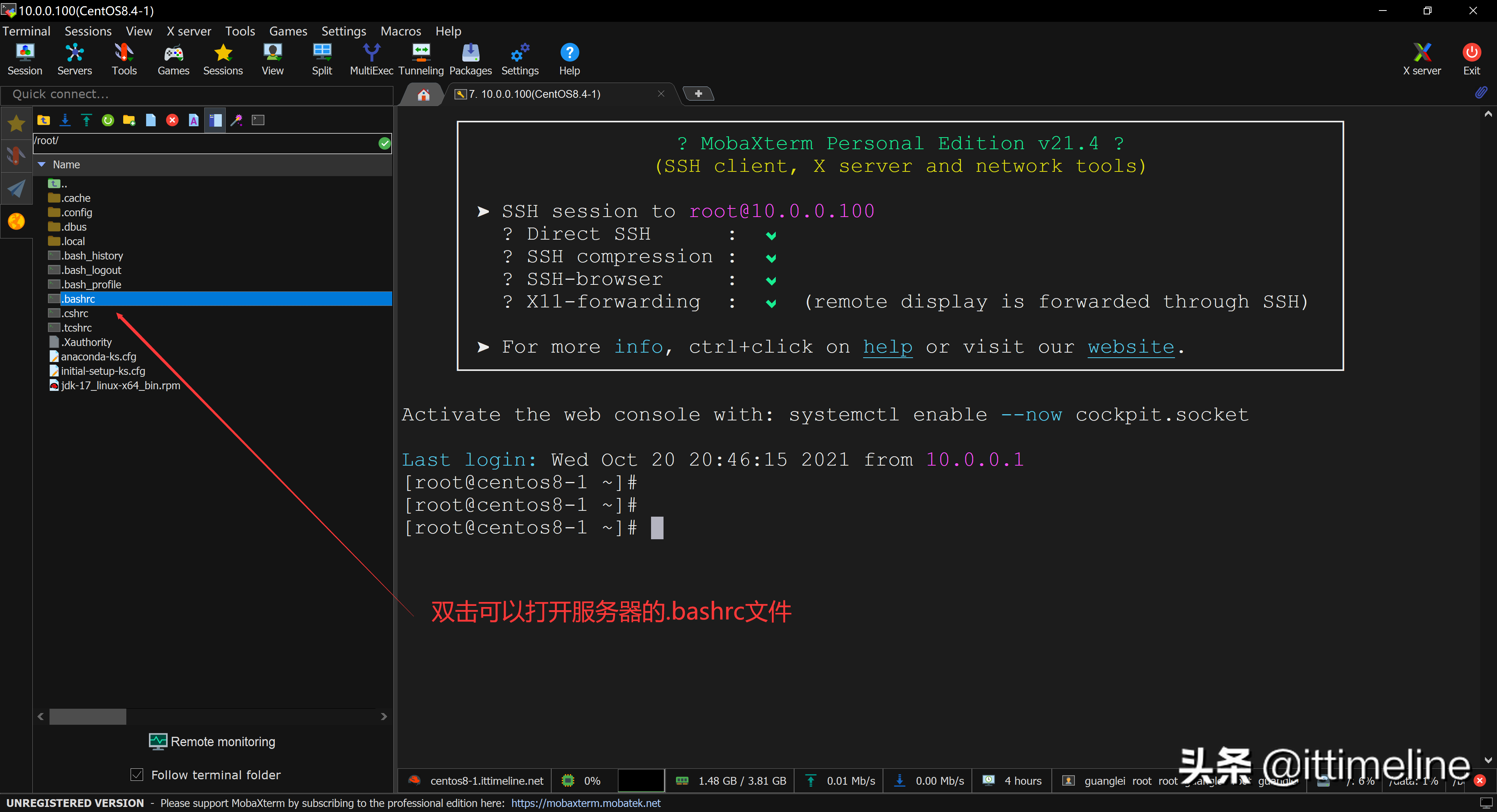The height and width of the screenshot is (812, 1497).
Task: Click terminal scroll-up arrow
Action: pyautogui.click(x=1488, y=115)
